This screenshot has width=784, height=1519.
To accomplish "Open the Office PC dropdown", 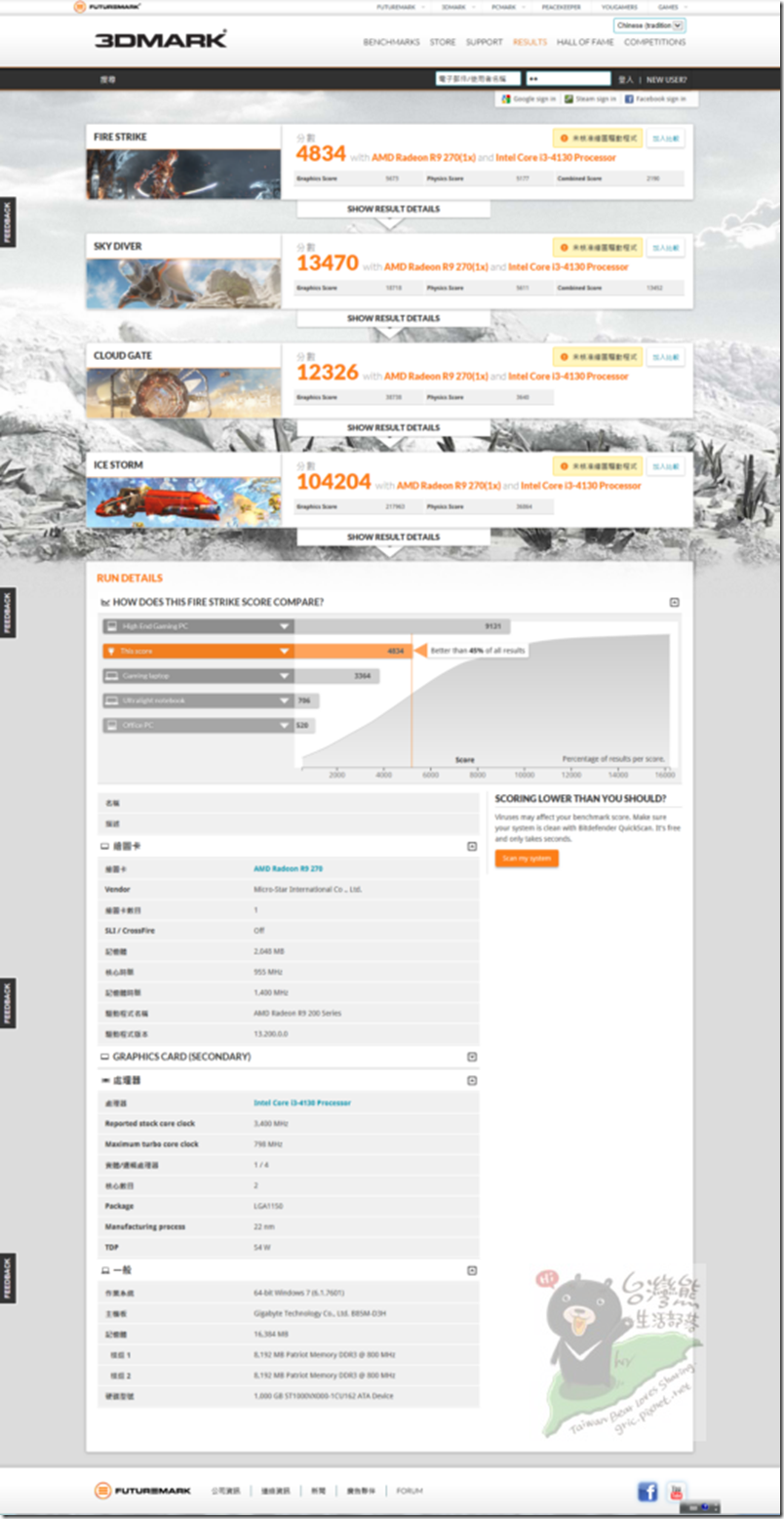I will (x=198, y=726).
